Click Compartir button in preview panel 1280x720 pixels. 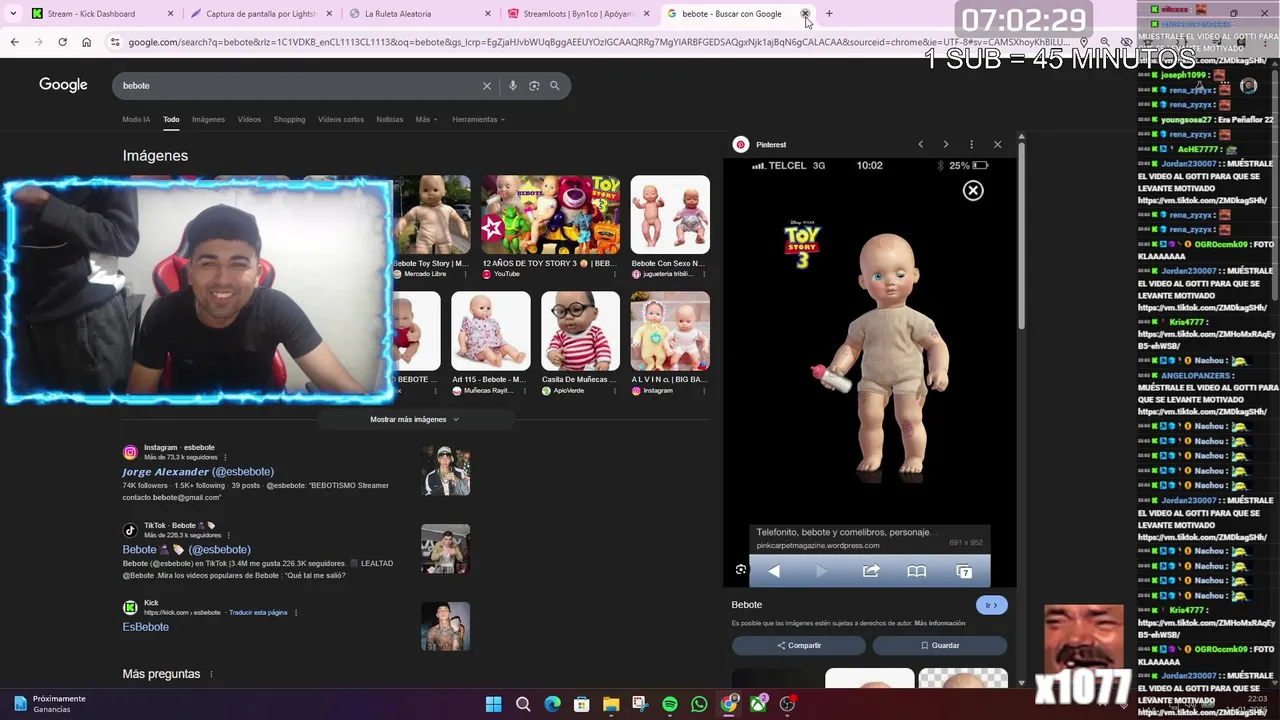799,645
